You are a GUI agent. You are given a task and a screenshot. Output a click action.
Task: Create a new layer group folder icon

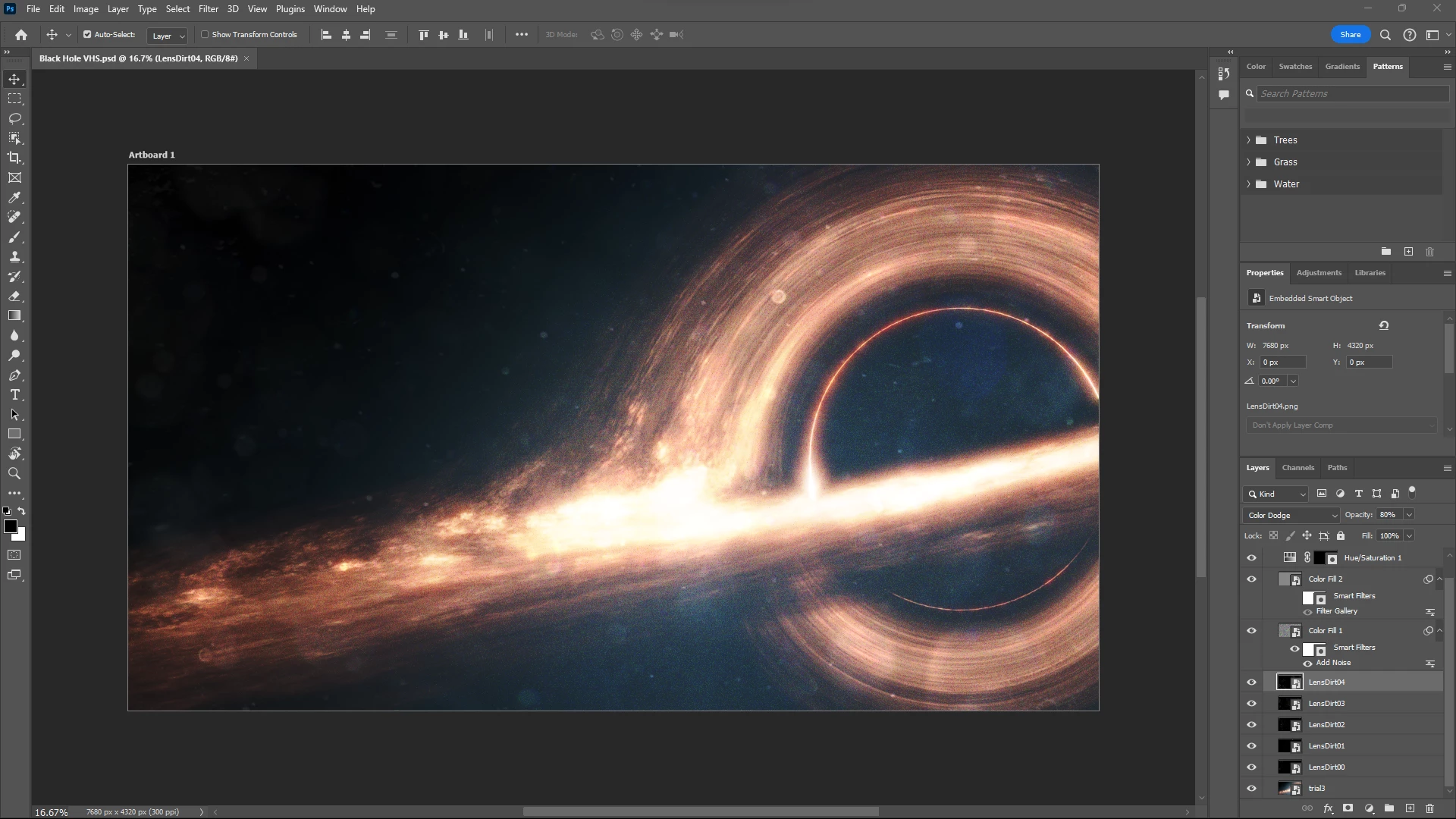pyautogui.click(x=1389, y=808)
